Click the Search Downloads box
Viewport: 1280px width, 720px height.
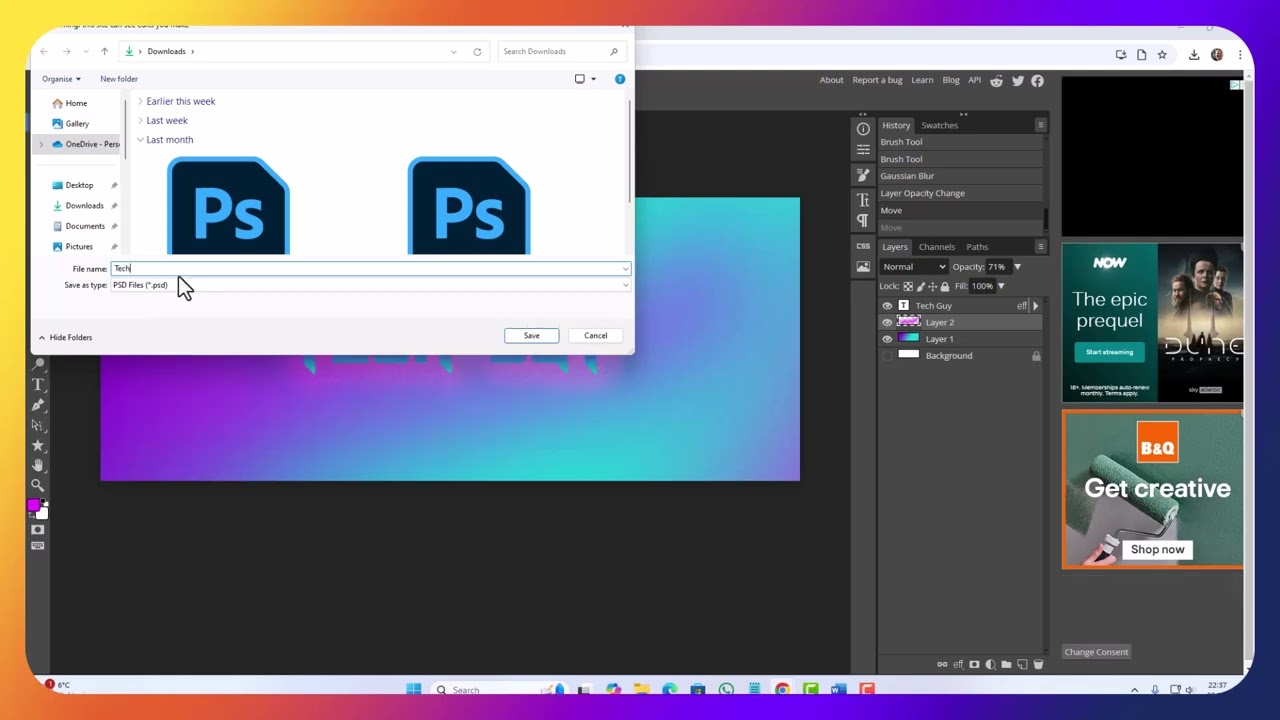[561, 52]
